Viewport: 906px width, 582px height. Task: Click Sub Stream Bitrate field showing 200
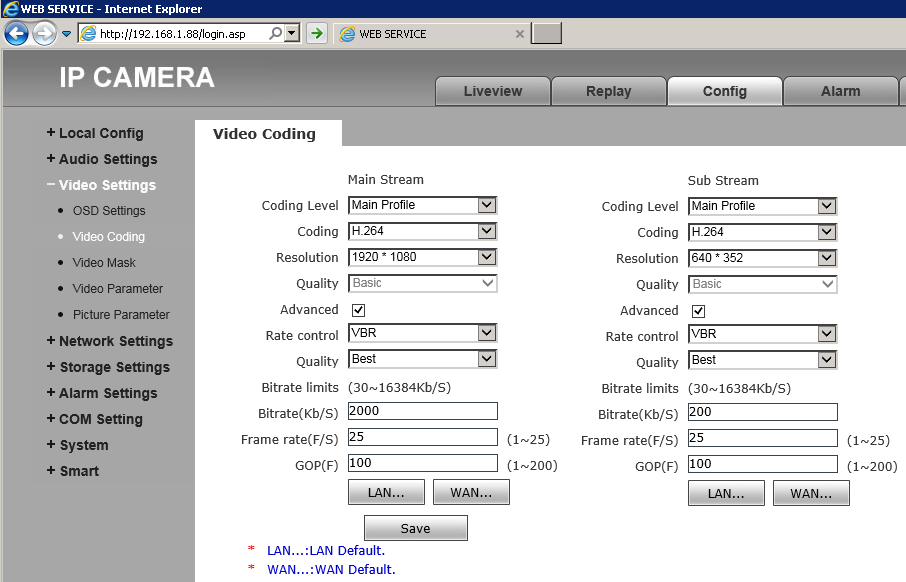(x=762, y=412)
